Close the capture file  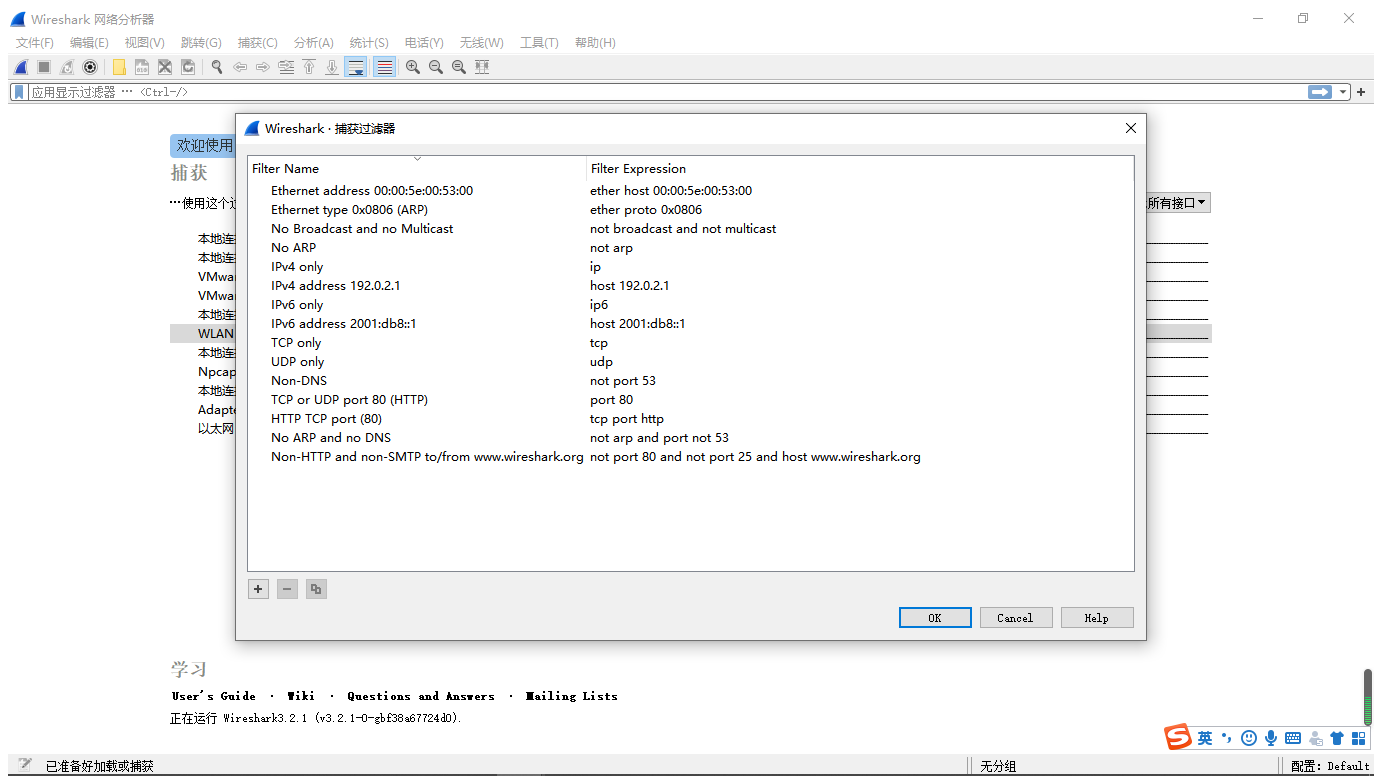pyautogui.click(x=165, y=67)
